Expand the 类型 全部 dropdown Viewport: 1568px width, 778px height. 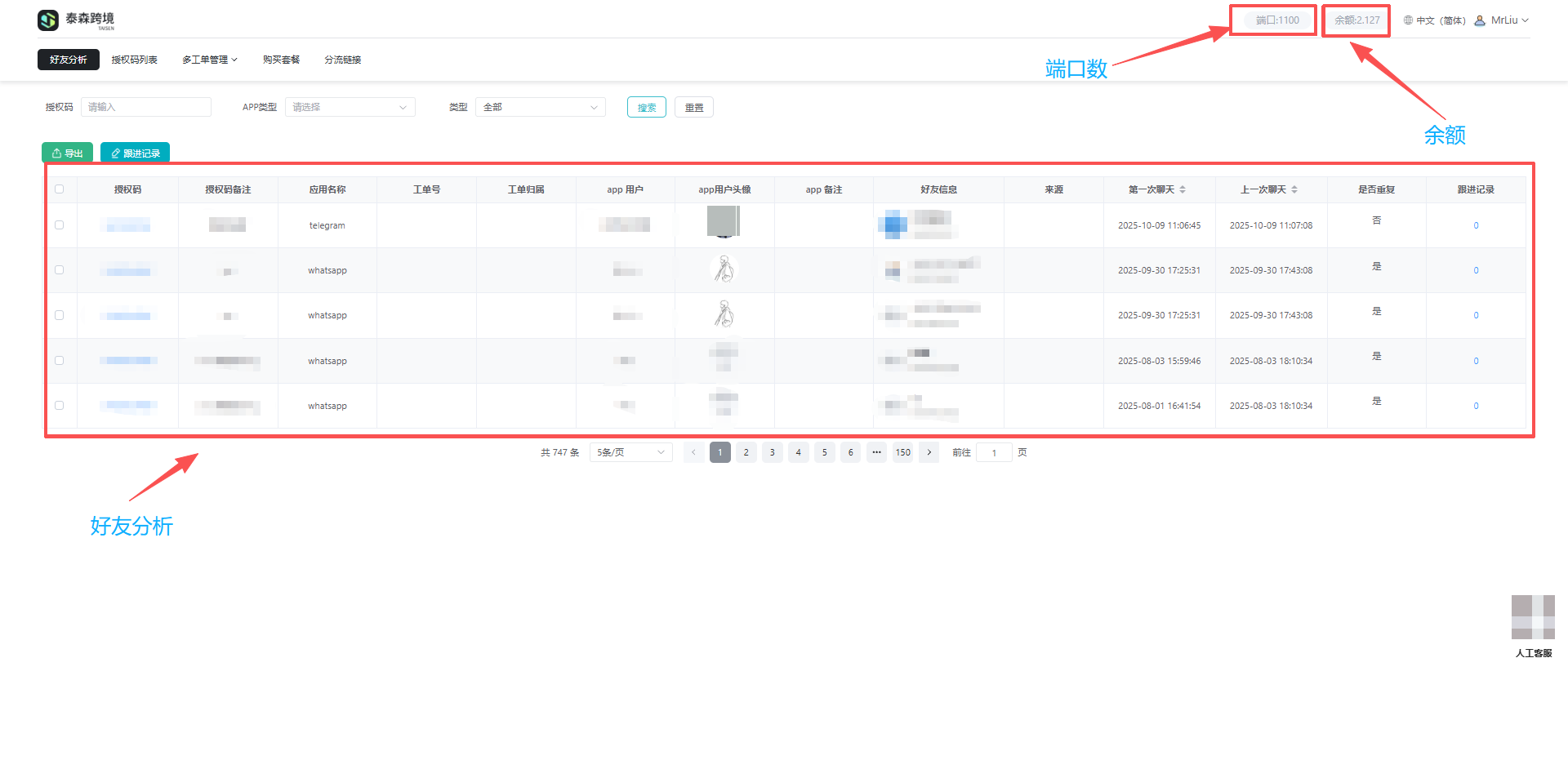coord(540,107)
